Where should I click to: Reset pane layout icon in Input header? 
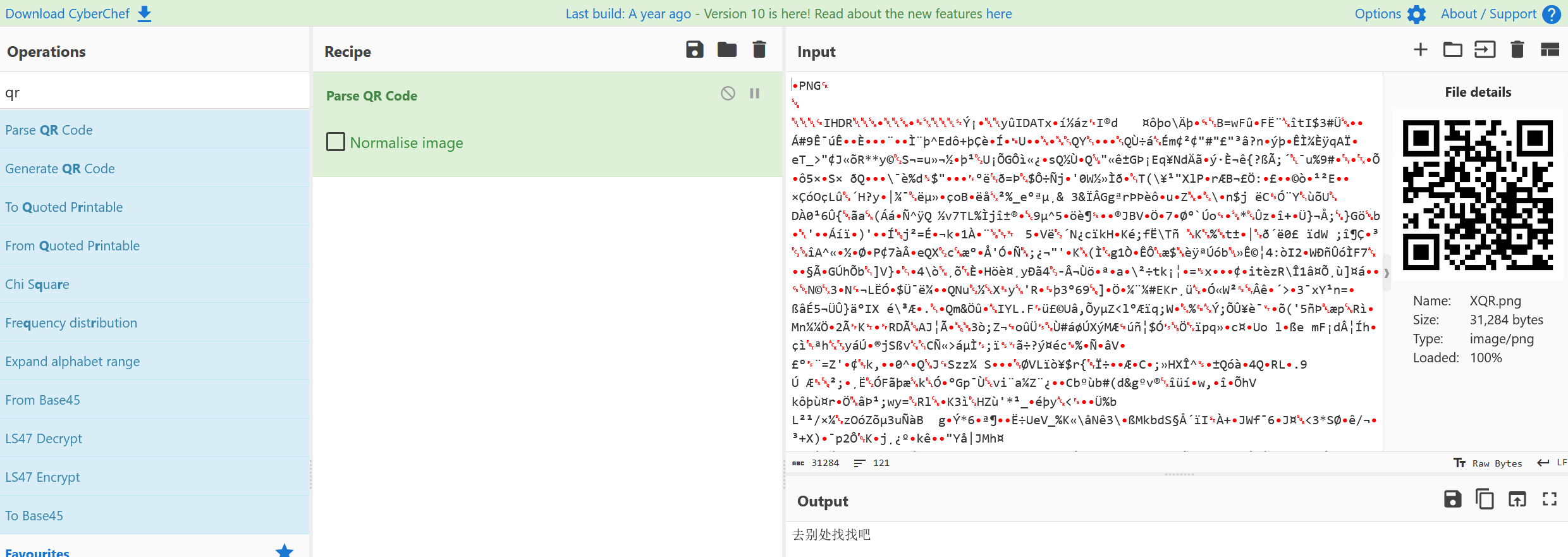tap(1550, 49)
